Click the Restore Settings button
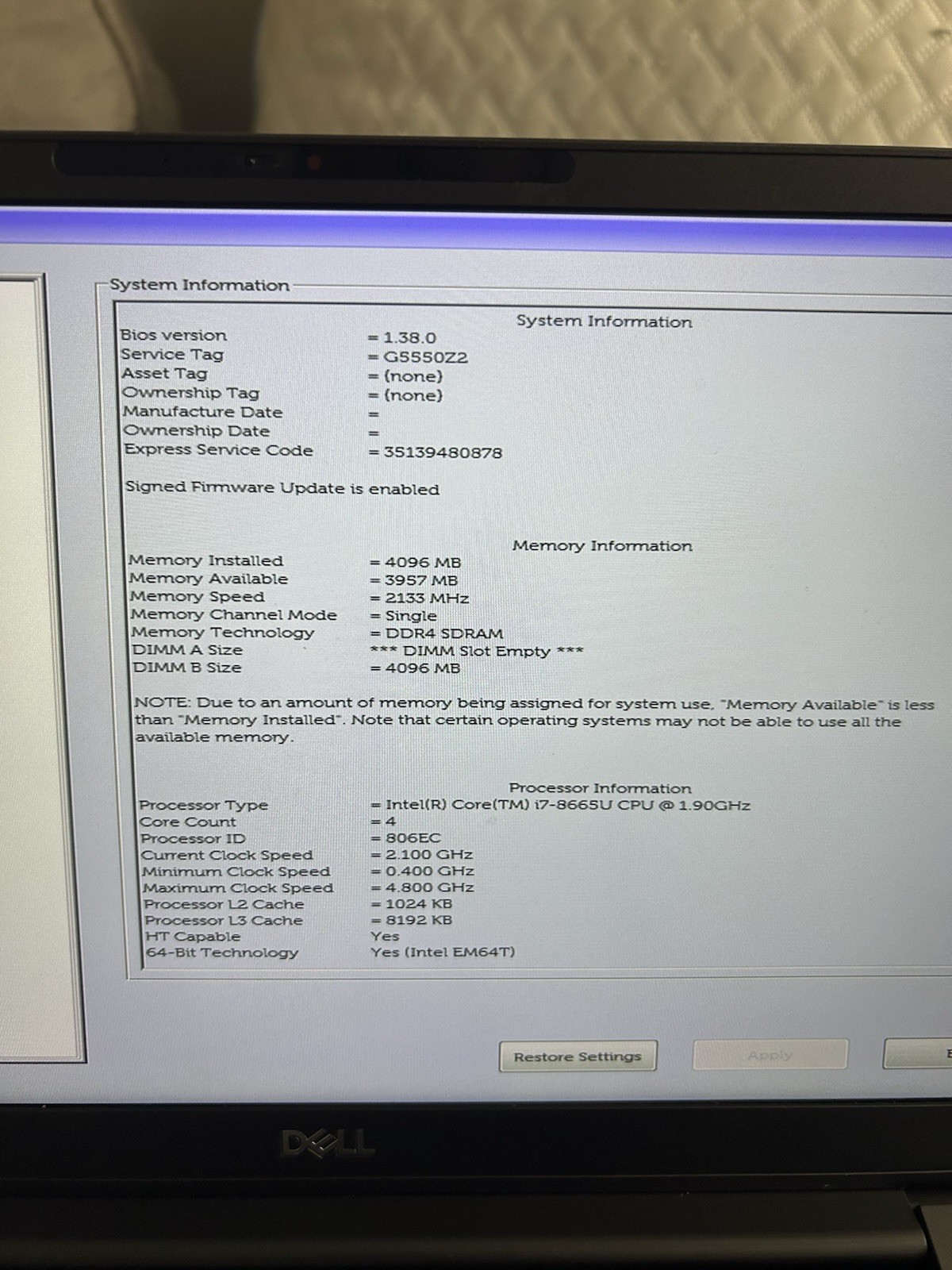Screen dimensions: 952x1270 tap(578, 1056)
